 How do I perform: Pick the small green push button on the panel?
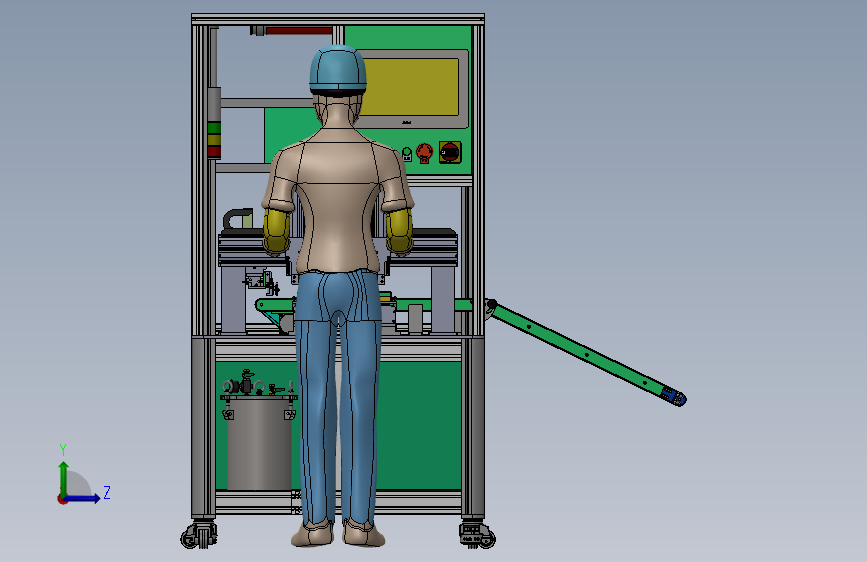(406, 153)
